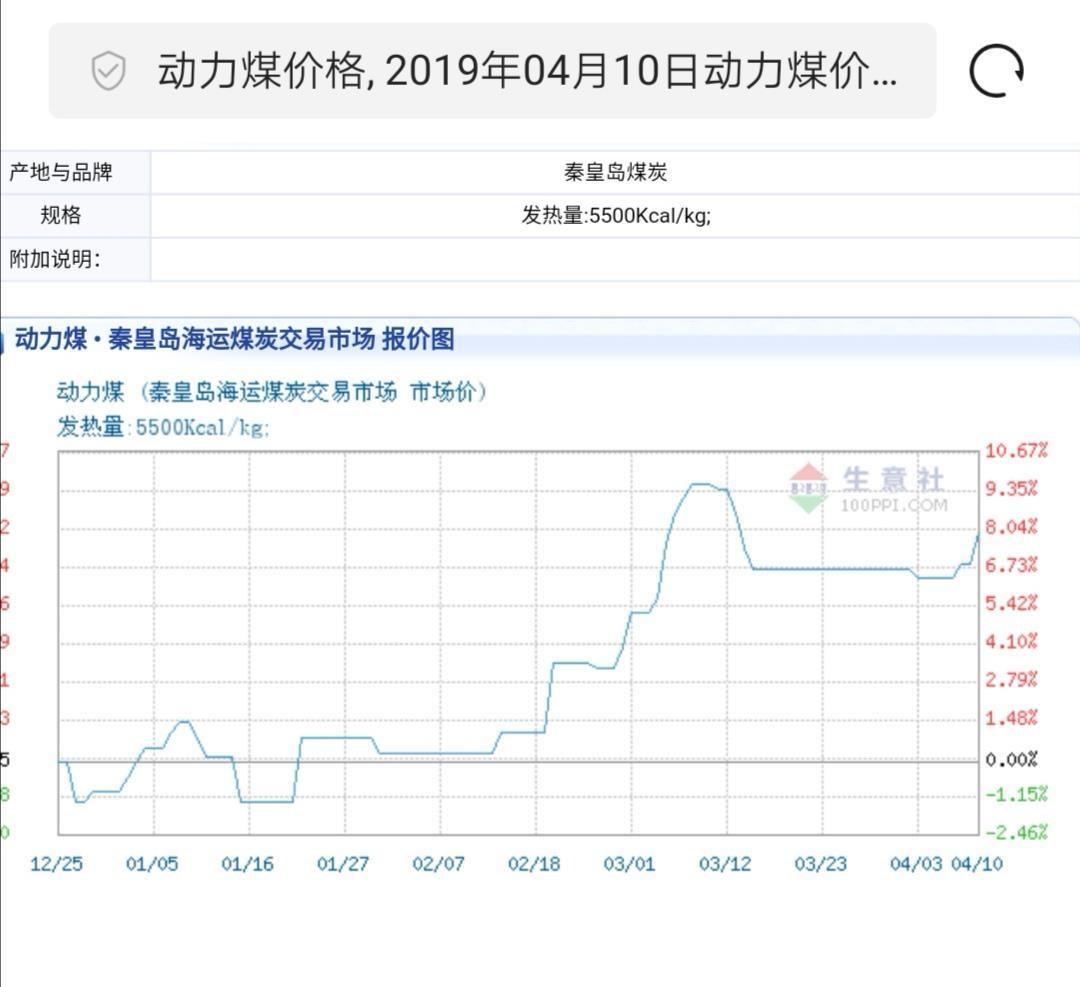Tap the 03/23 date label

click(x=820, y=864)
